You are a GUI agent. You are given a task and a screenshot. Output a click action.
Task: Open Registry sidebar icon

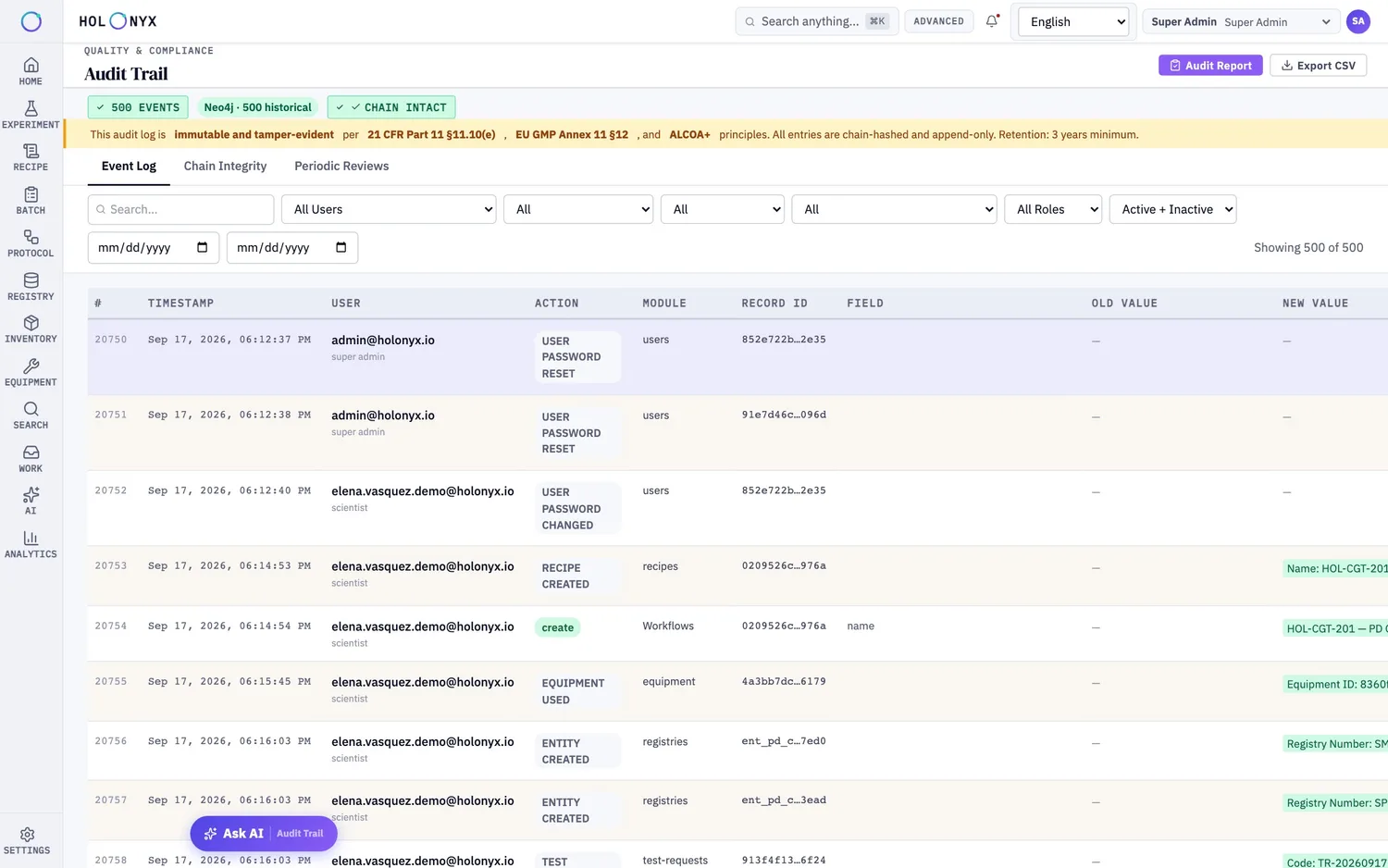(x=31, y=287)
